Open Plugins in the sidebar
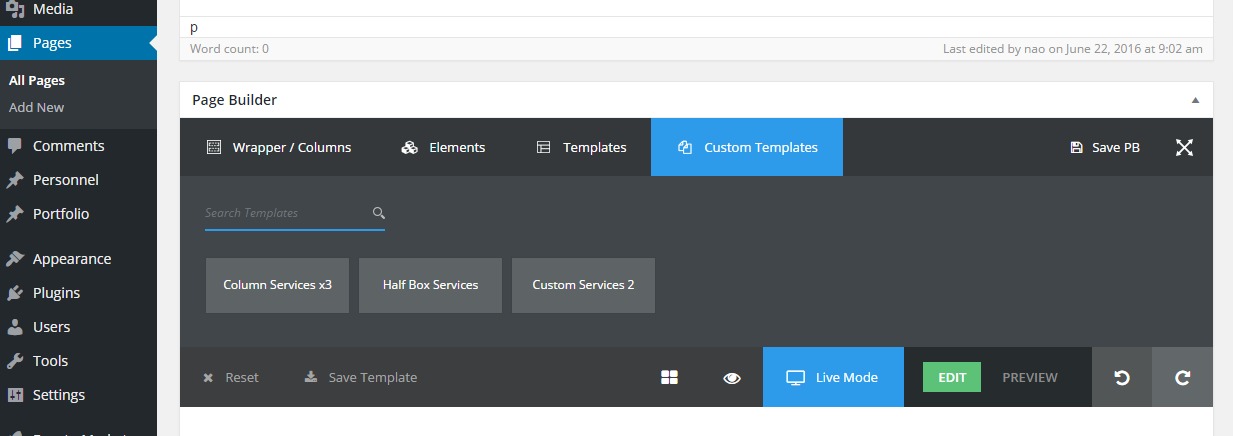1233x436 pixels. coord(56,293)
